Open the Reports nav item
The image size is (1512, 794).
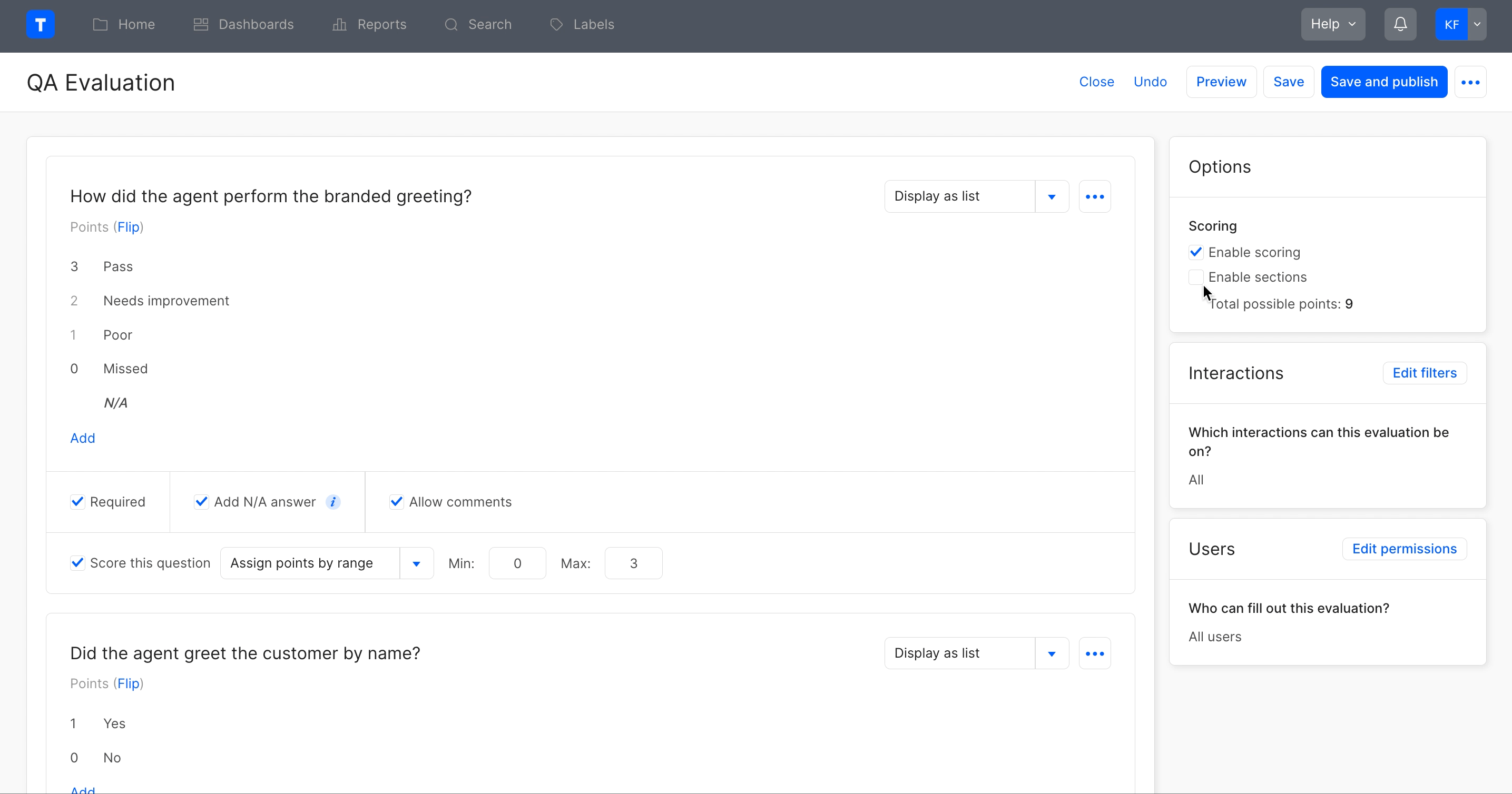[x=369, y=25]
